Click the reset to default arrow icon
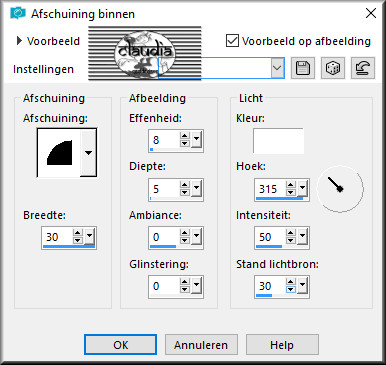Viewport: 386px width, 365px height. coord(363,68)
